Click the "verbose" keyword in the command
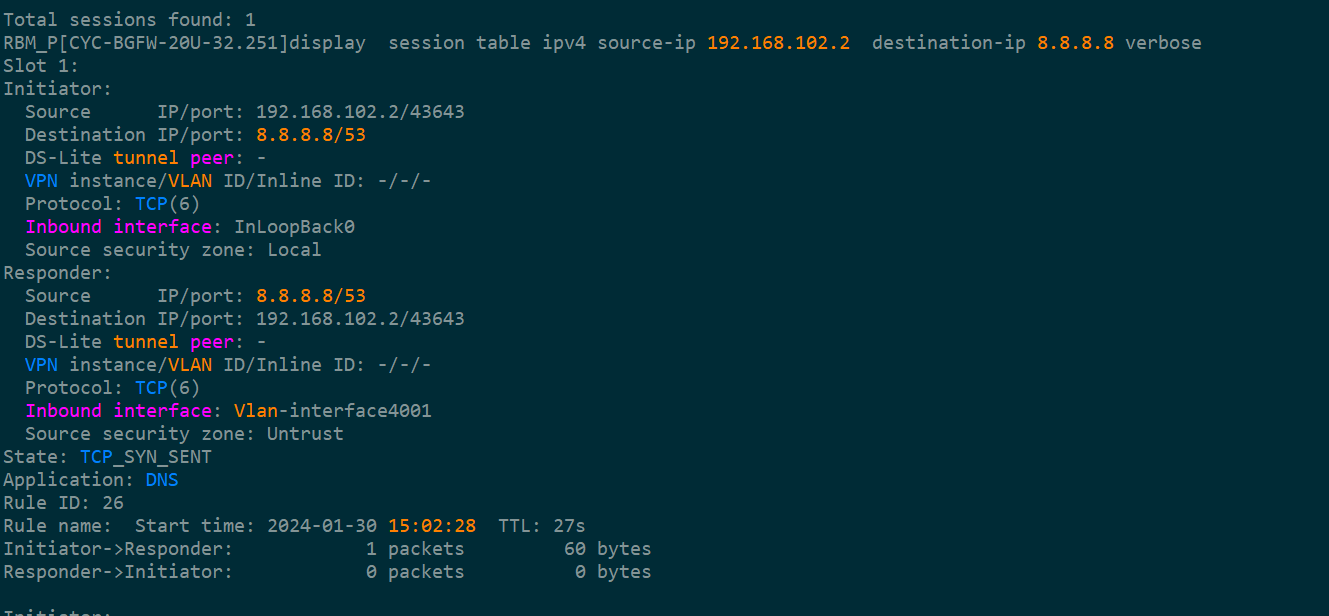This screenshot has height=616, width=1329. [1163, 43]
